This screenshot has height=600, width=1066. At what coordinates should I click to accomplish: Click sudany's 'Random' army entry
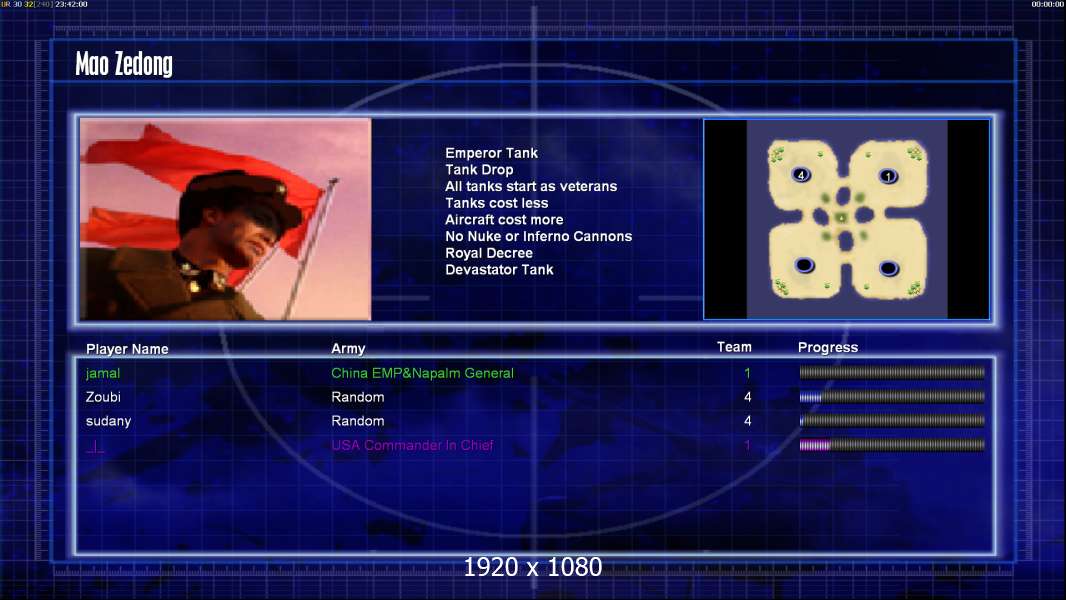[358, 421]
